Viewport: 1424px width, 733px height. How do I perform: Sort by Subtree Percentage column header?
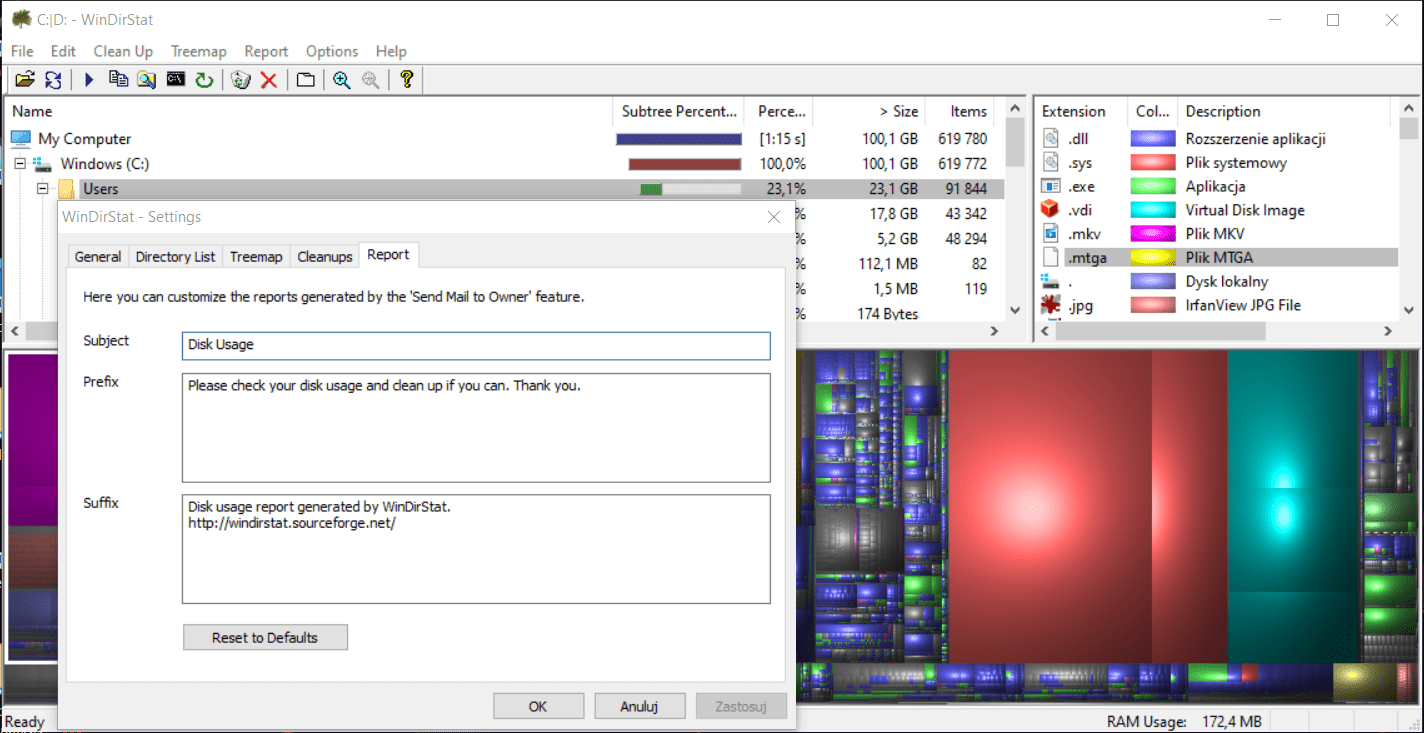coord(680,111)
